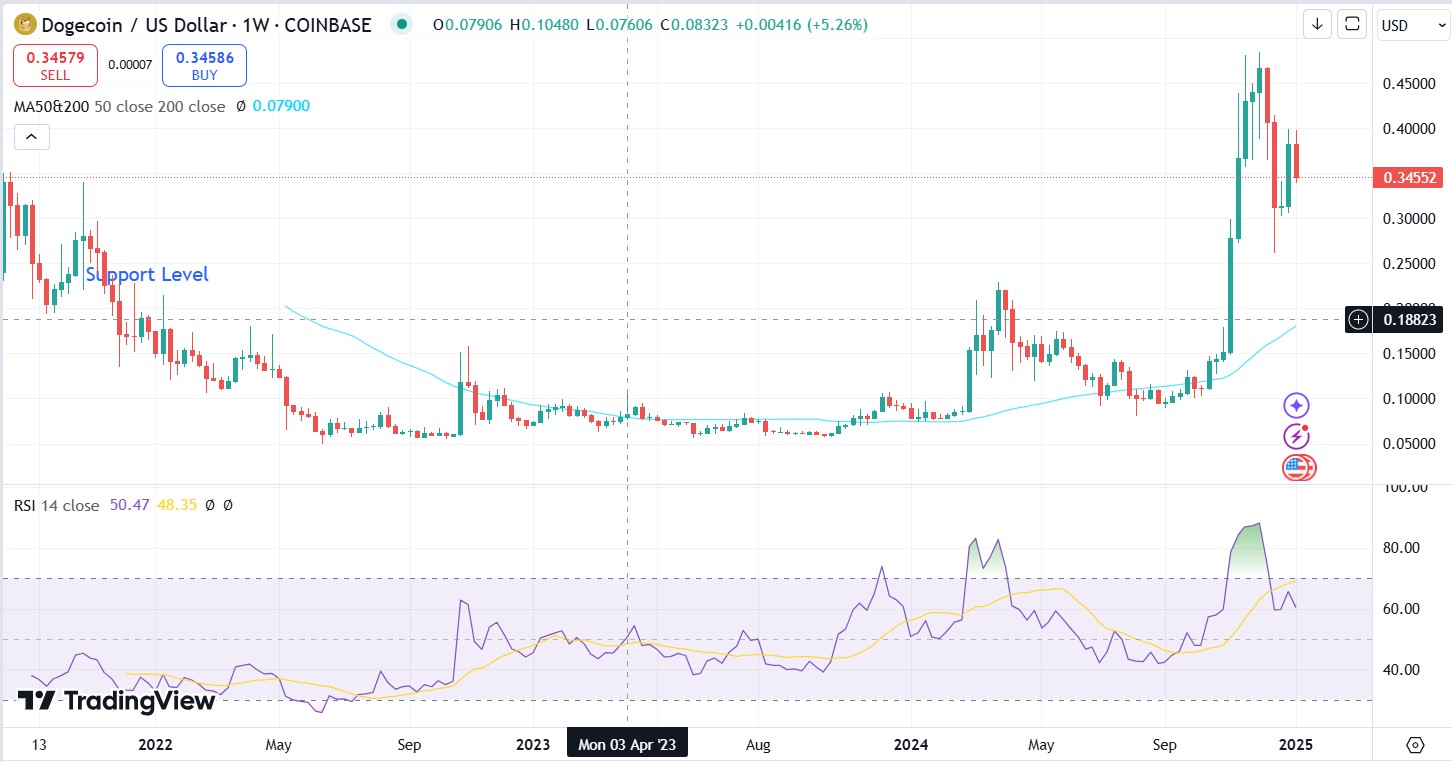Image resolution: width=1452 pixels, height=762 pixels.
Task: Open chart settings gear icon
Action: (1415, 744)
